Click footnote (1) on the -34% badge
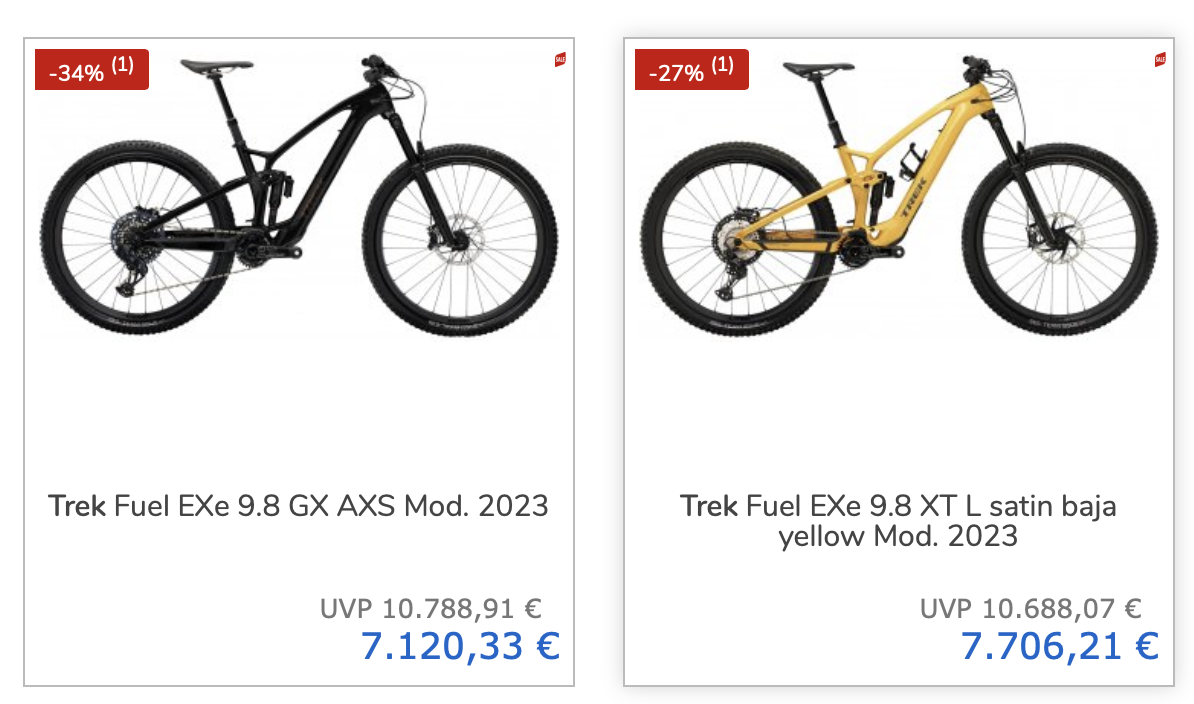The width and height of the screenshot is (1194, 704). (x=122, y=66)
